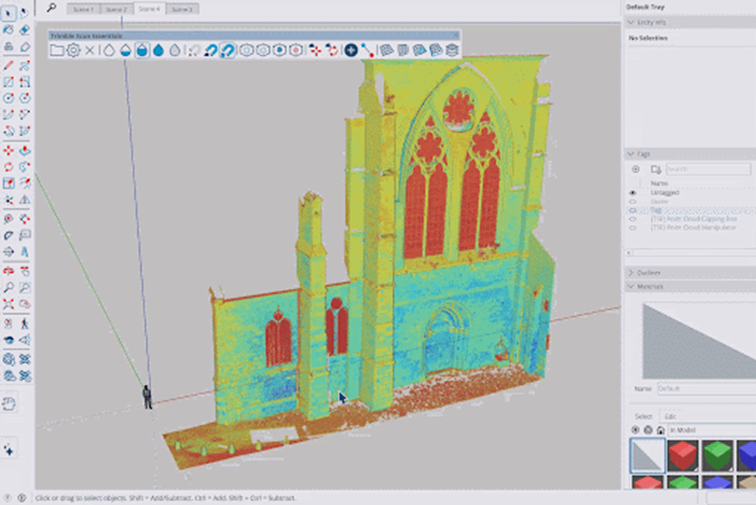Click the dark blue circle plus icon

(x=351, y=49)
